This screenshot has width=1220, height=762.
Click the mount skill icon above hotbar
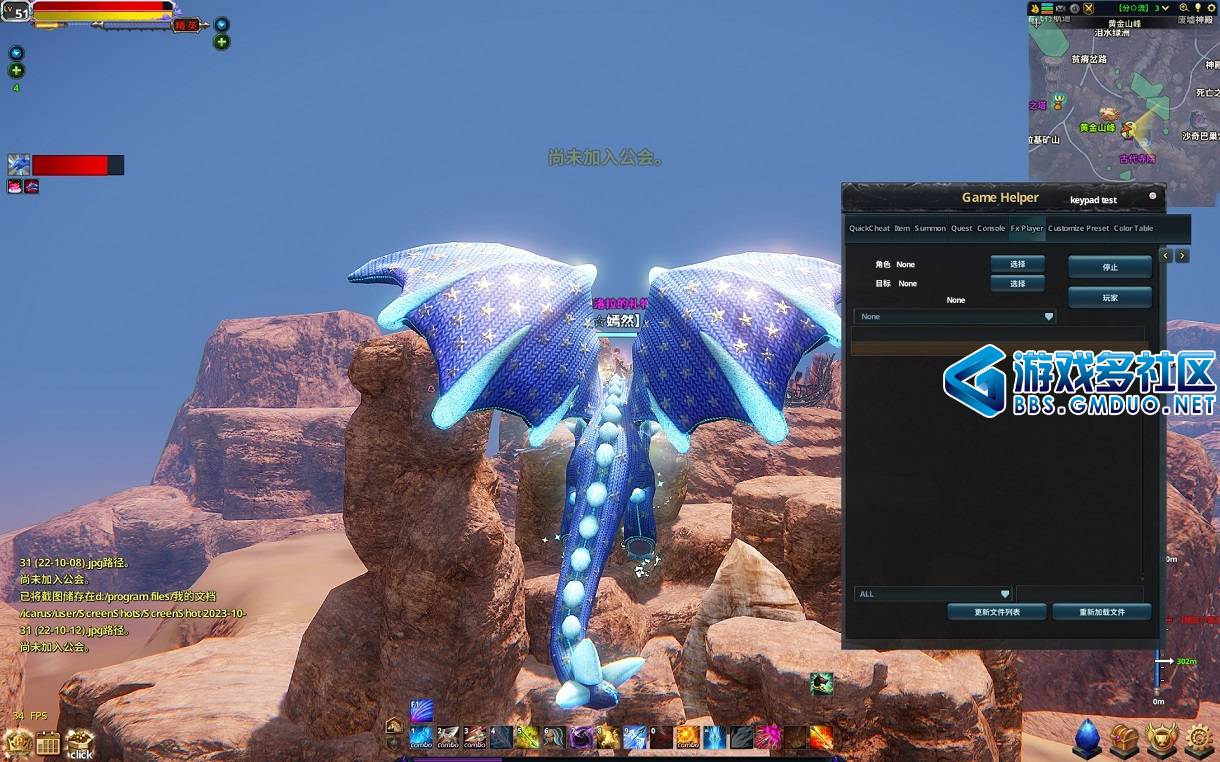tap(822, 683)
